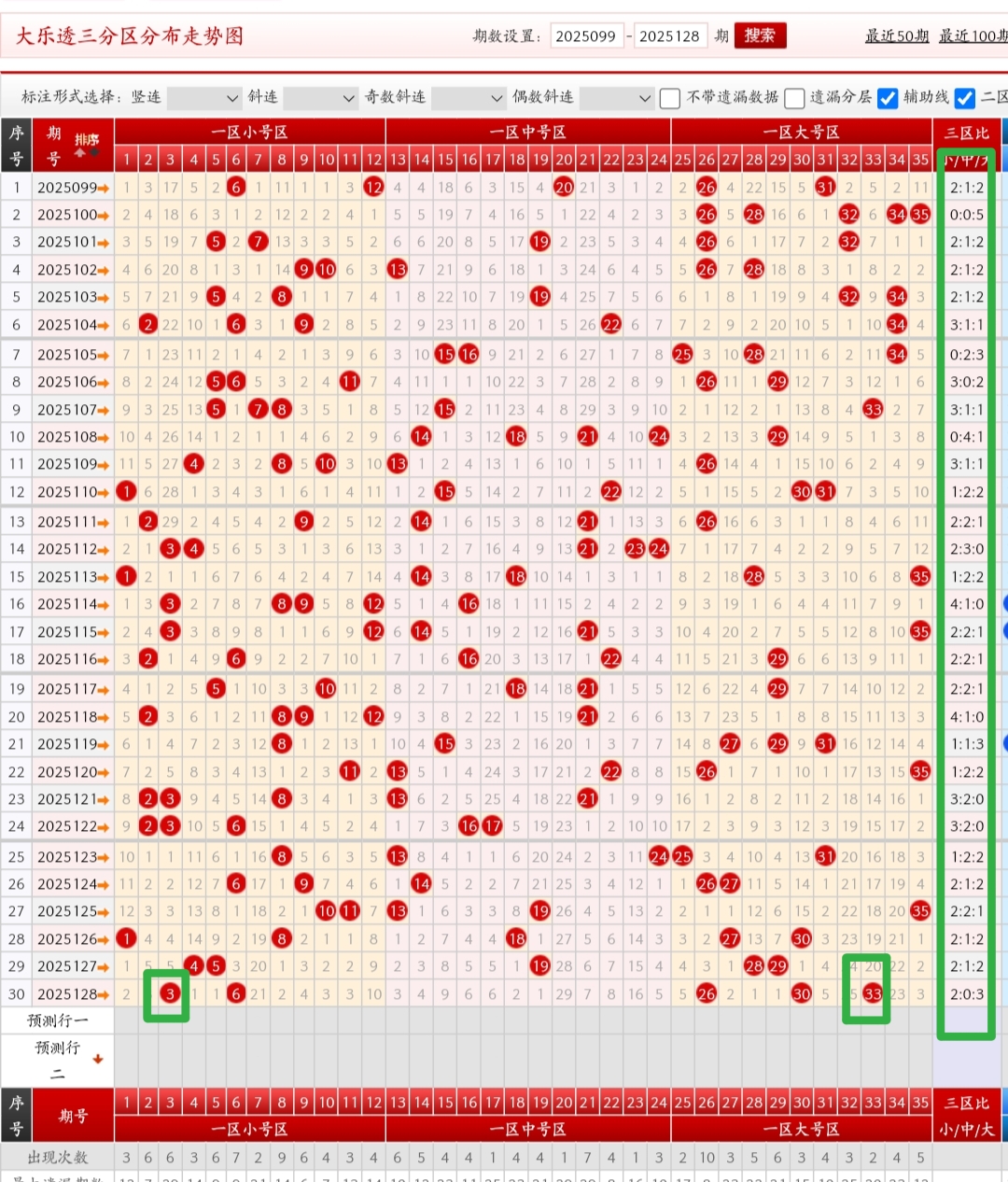Select red ball 3 in row 2025128
1008x1182 pixels.
170,994
